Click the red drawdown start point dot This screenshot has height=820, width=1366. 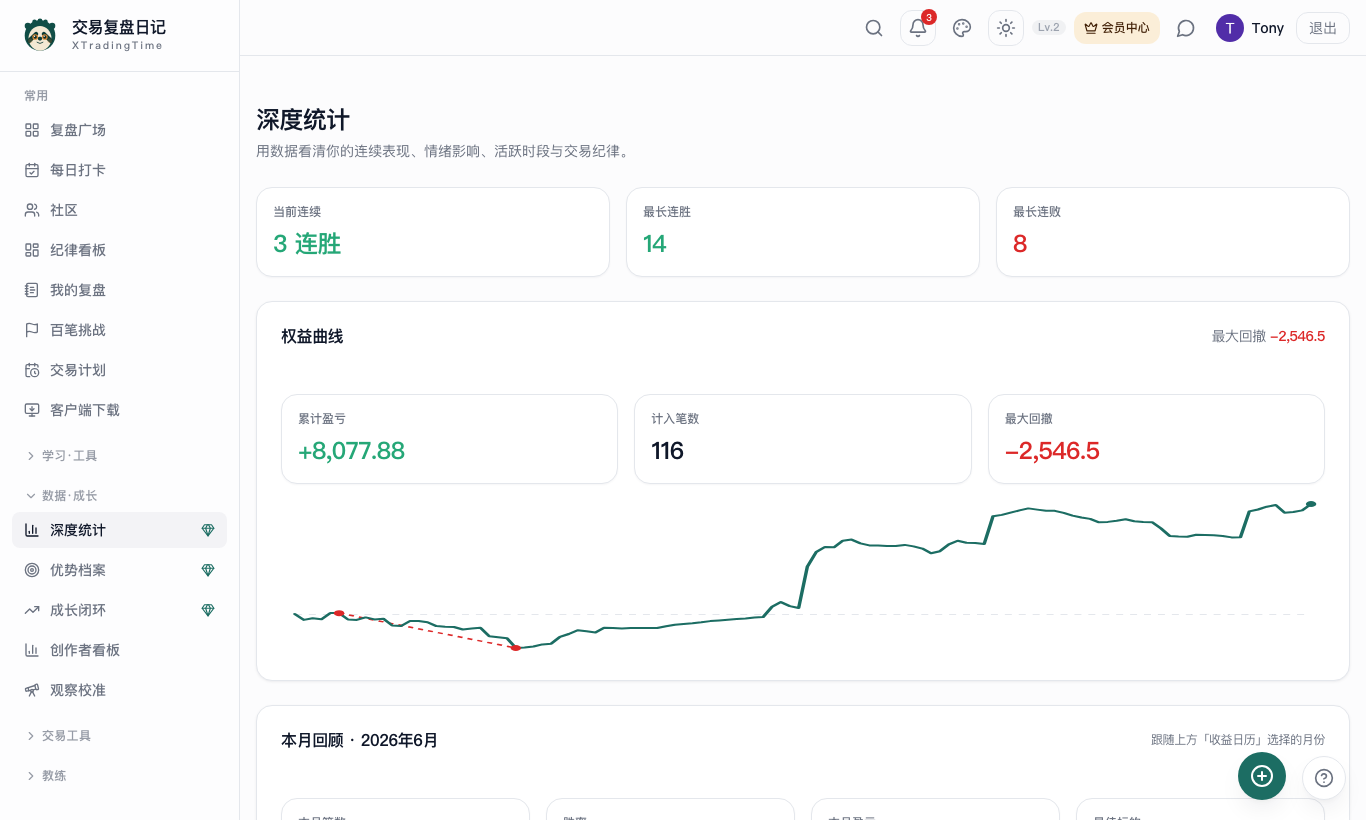tap(339, 613)
